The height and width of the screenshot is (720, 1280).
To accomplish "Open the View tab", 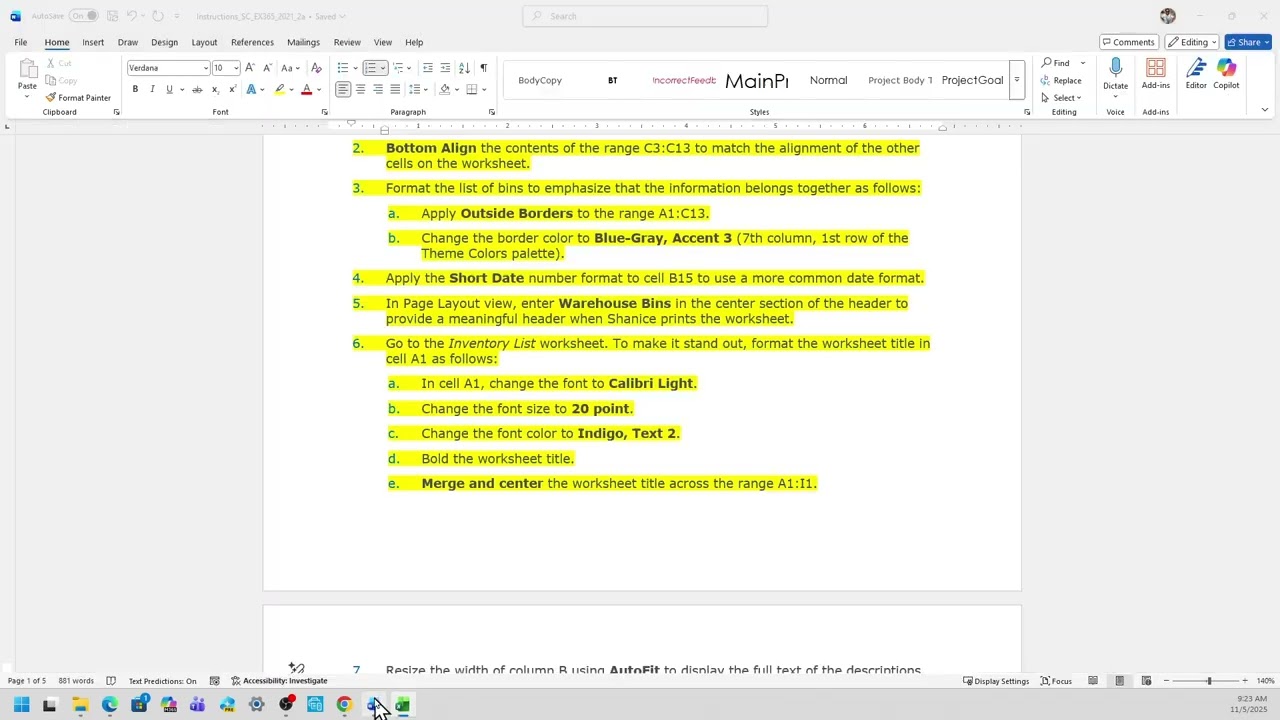I will click(383, 42).
